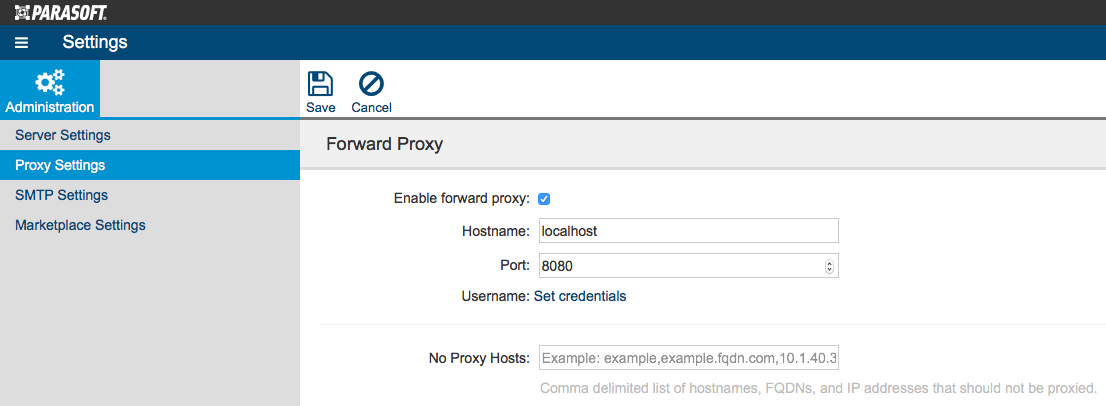Image resolution: width=1106 pixels, height=406 pixels.
Task: Click inside the Port field showing 8080
Action: [681, 266]
